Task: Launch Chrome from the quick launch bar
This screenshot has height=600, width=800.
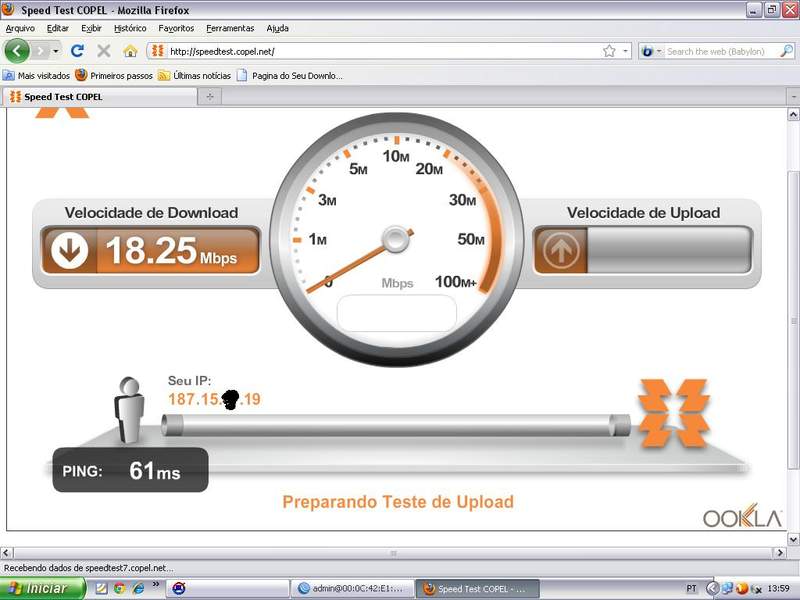Action: [119, 589]
